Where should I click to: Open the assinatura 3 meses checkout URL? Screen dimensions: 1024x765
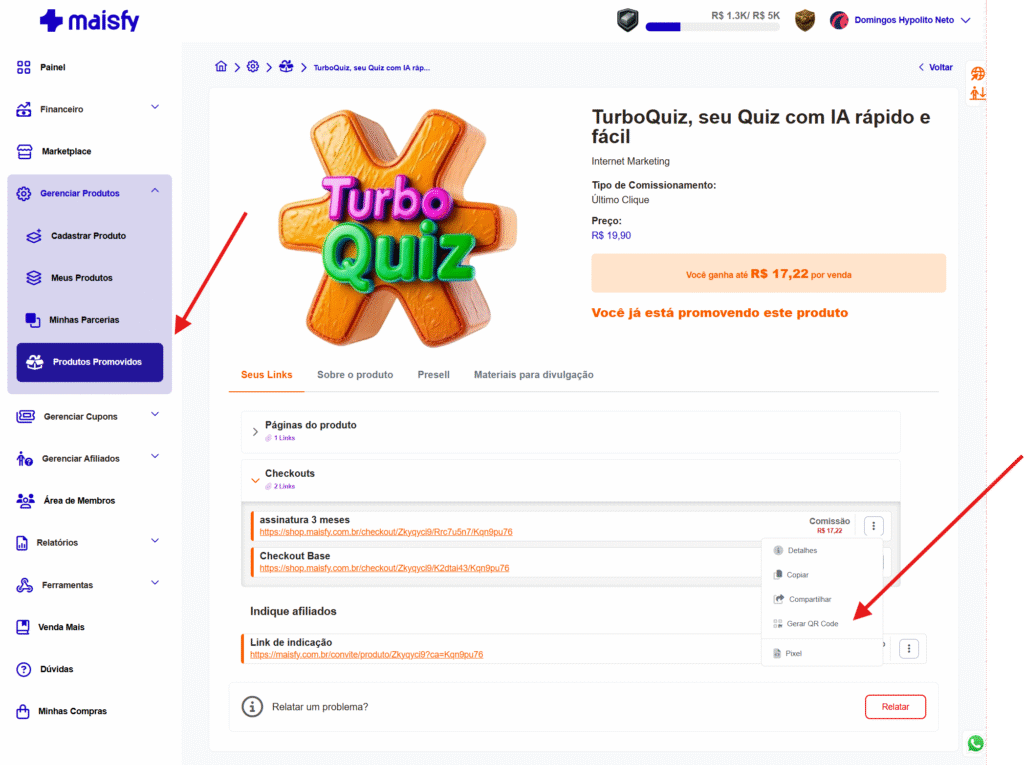coord(386,532)
